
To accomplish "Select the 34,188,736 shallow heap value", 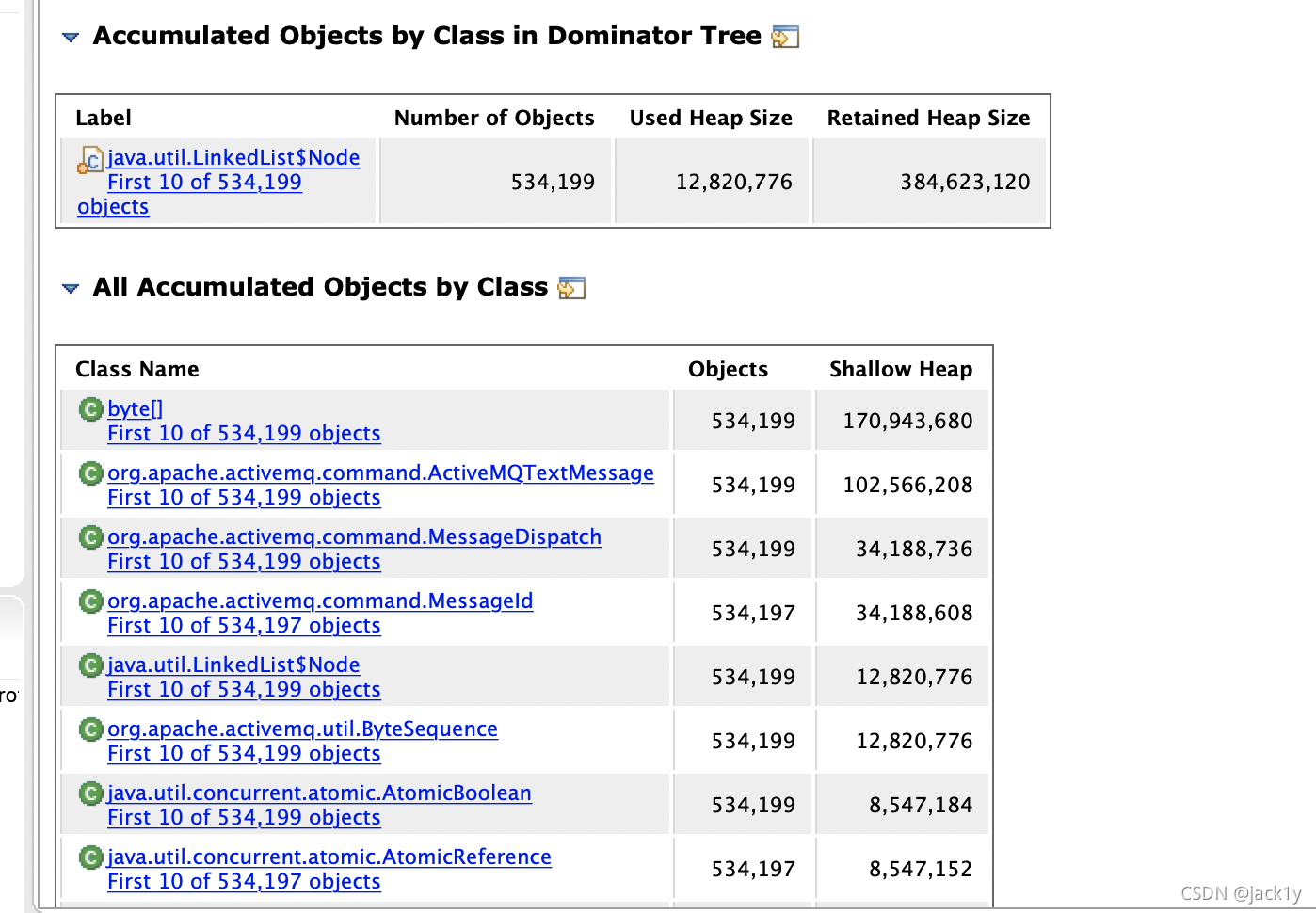I will [914, 549].
